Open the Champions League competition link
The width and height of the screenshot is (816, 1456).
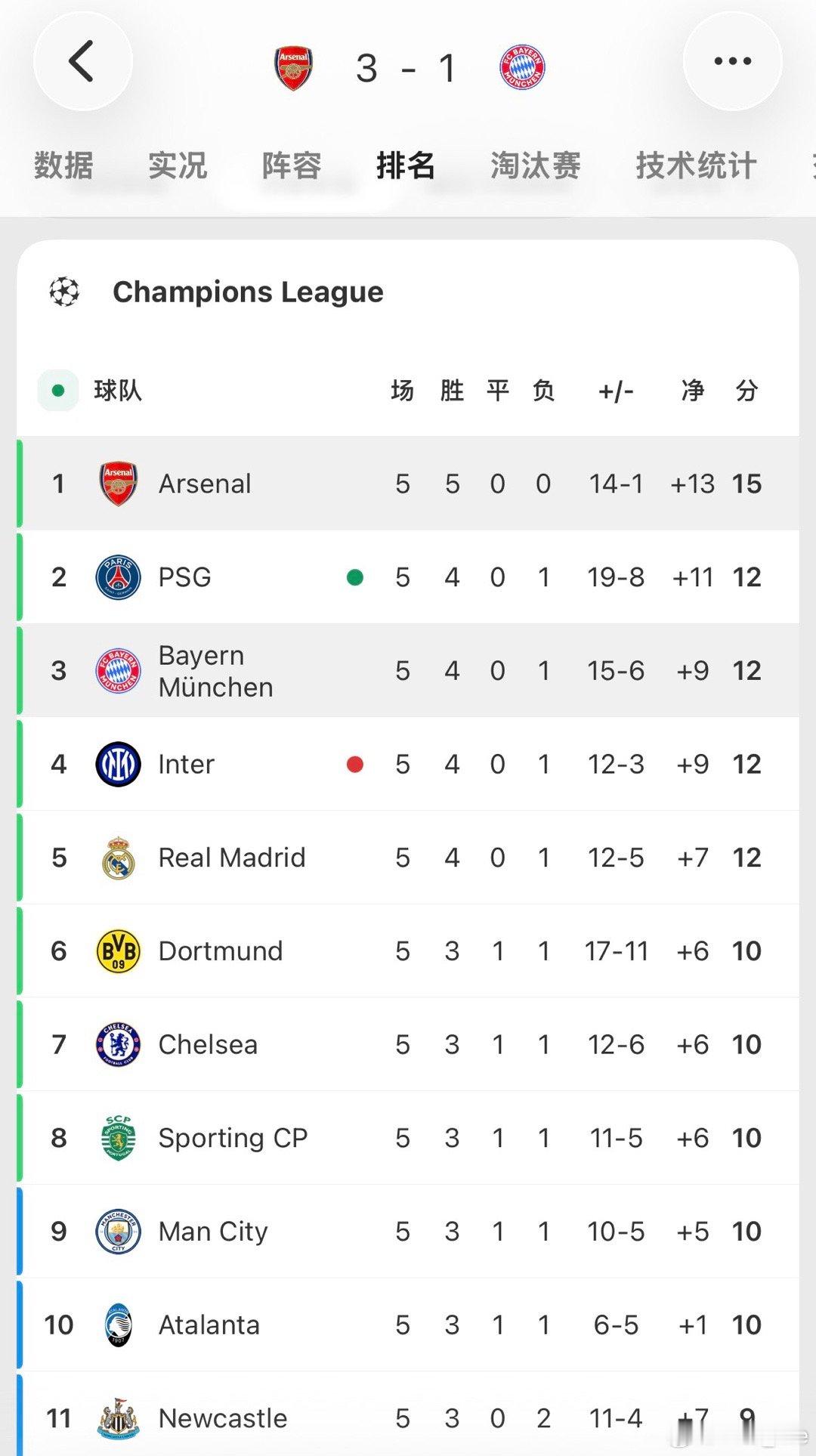248,292
